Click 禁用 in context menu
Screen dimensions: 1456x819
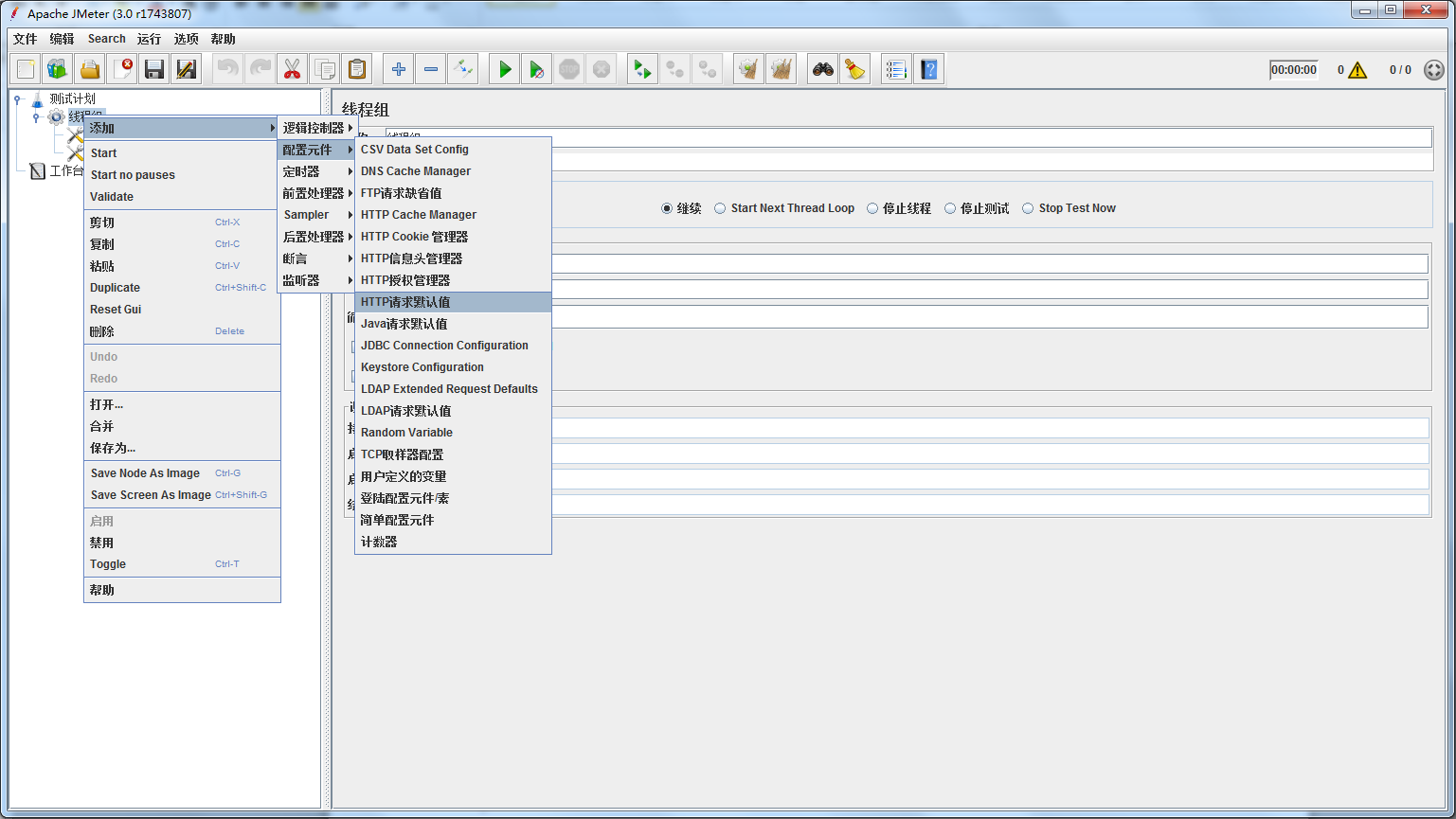182,543
